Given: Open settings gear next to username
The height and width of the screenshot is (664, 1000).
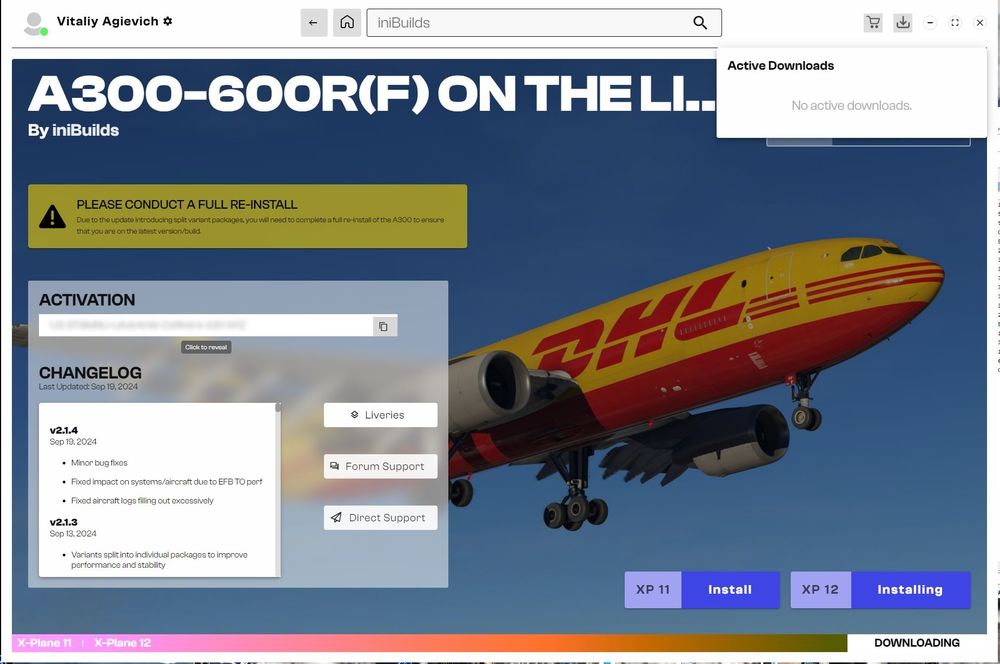Looking at the screenshot, I should coord(168,21).
